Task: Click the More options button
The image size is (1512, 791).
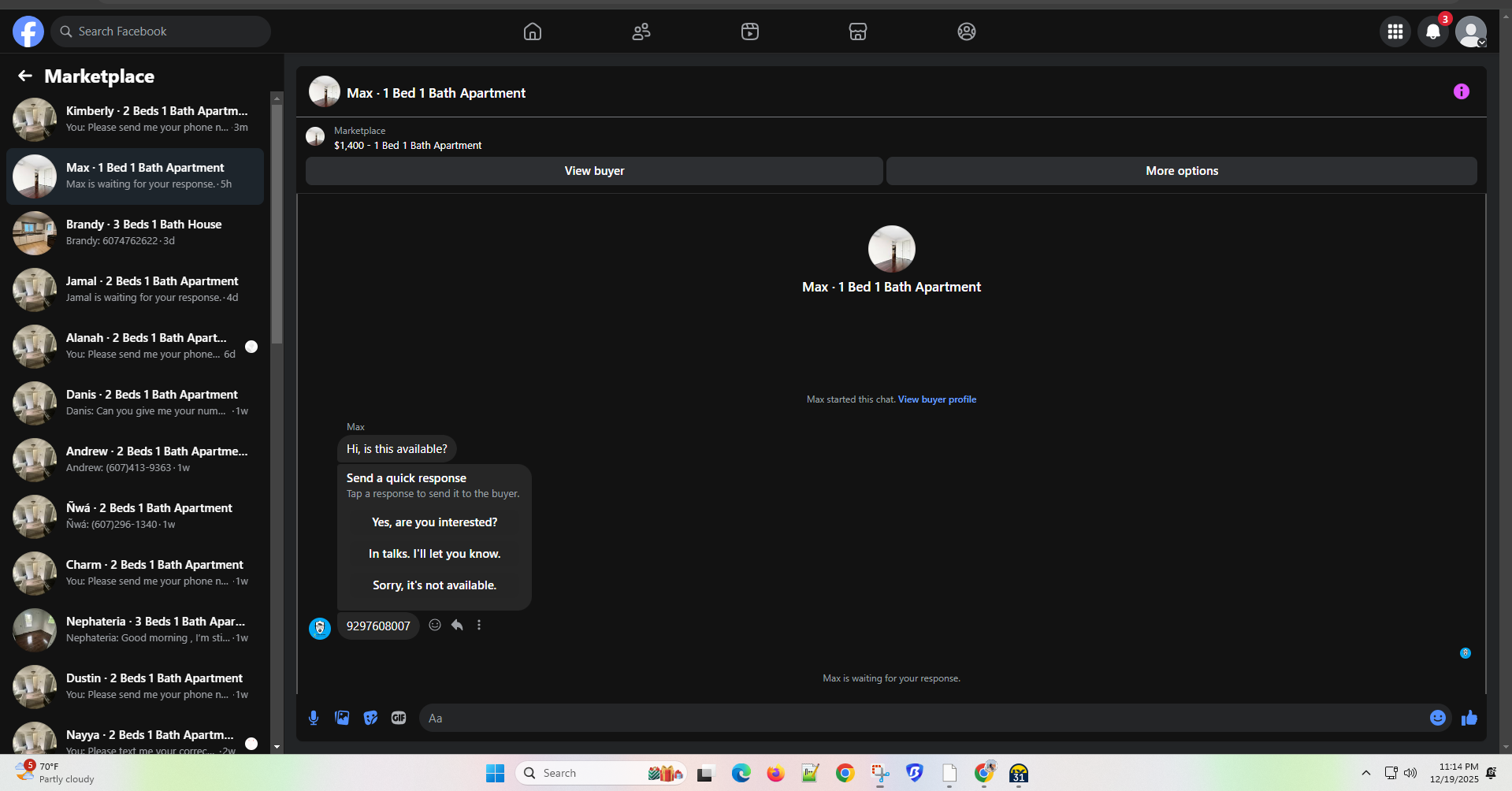Action: tap(1182, 171)
